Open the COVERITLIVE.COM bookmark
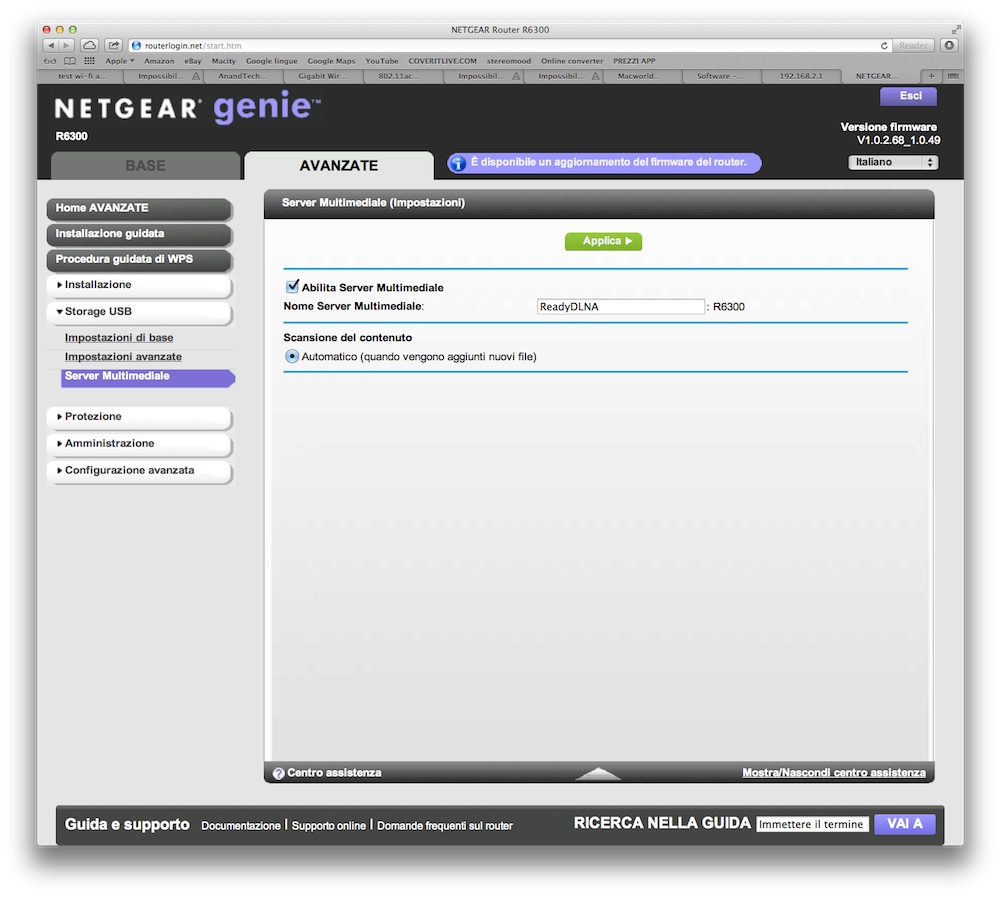Image resolution: width=1001 pixels, height=897 pixels. coord(442,61)
